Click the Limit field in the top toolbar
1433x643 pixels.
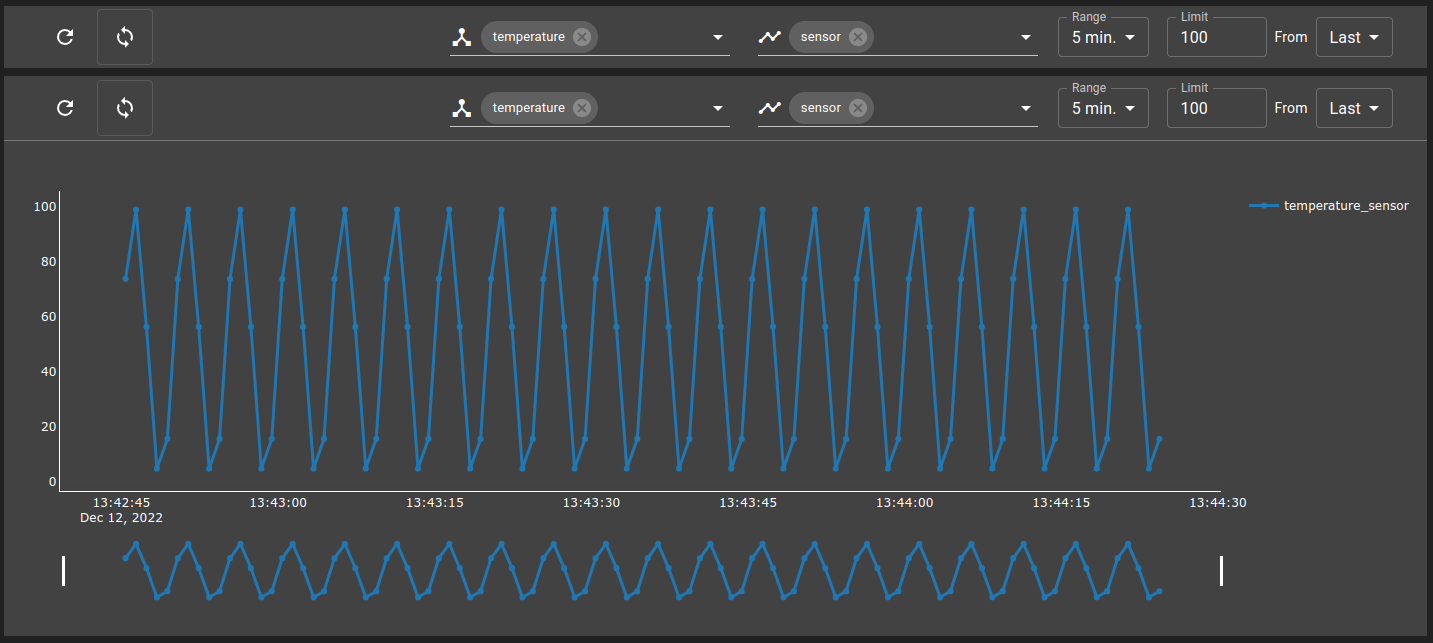[1217, 37]
